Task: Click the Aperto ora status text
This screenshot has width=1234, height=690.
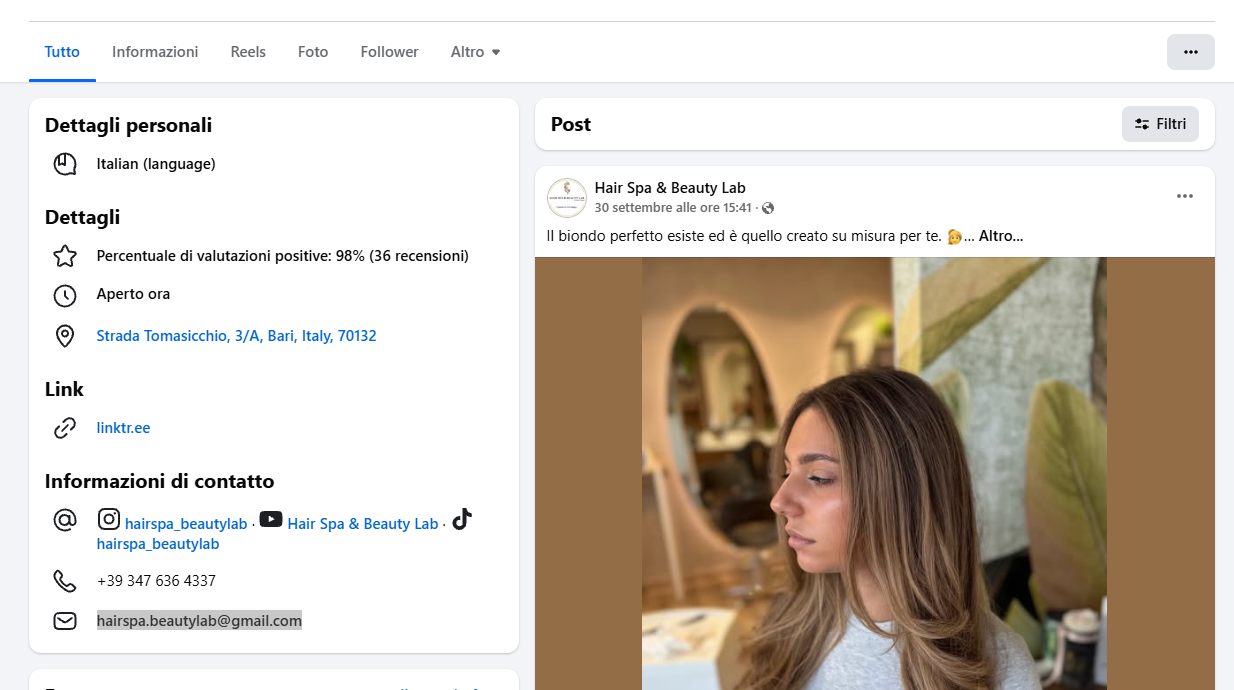Action: [134, 294]
